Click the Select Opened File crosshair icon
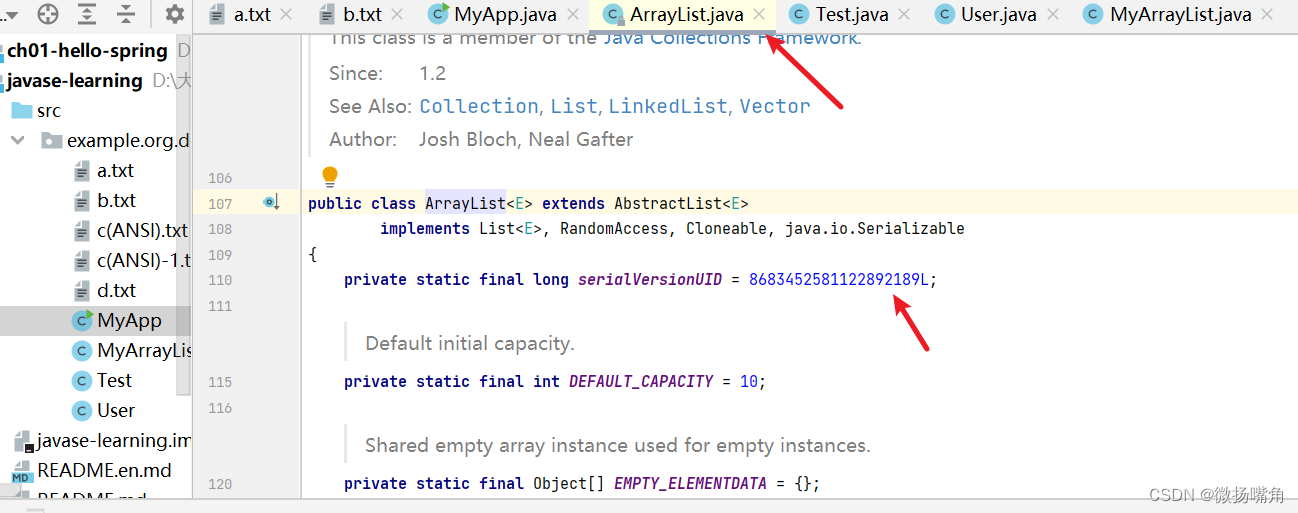The width and height of the screenshot is (1298, 513). 48,14
